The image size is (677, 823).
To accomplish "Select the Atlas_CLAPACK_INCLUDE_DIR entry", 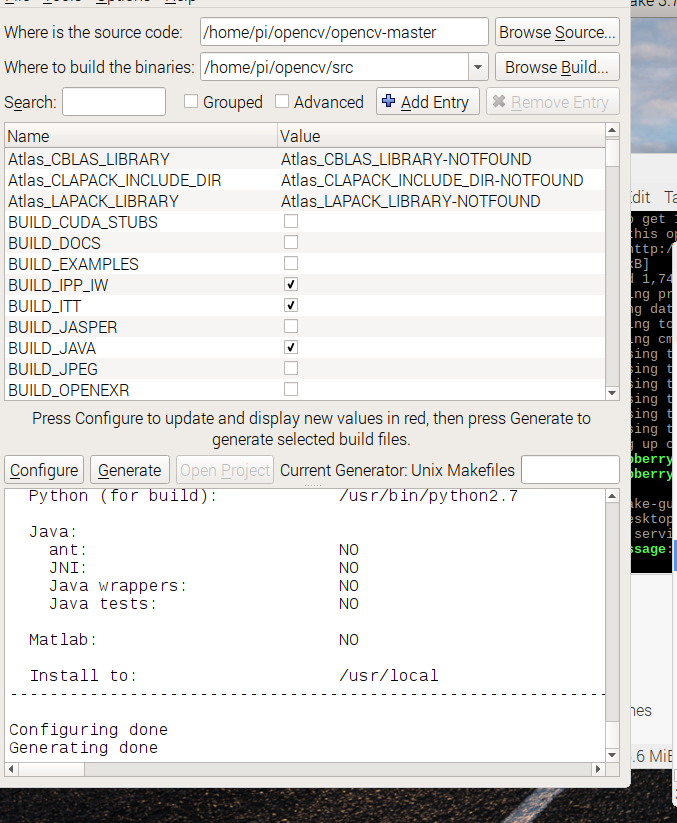I will click(115, 180).
